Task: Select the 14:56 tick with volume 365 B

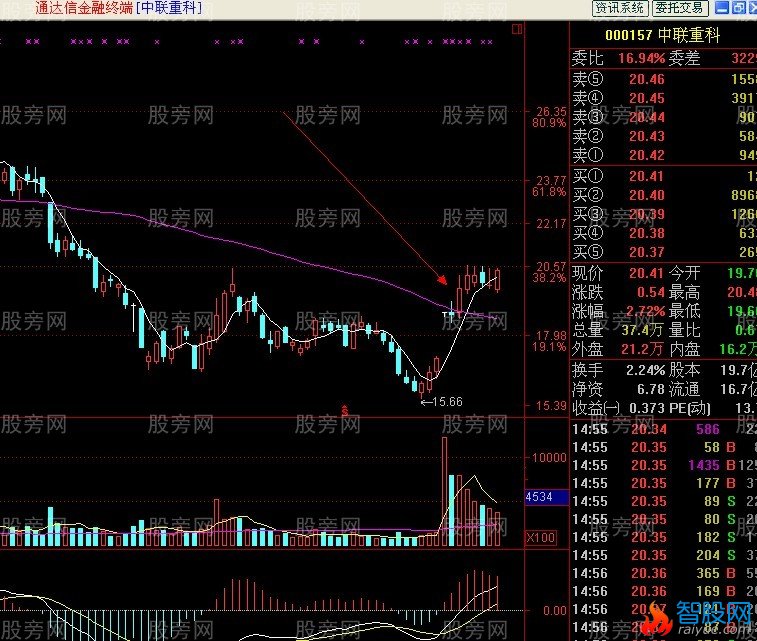Action: click(664, 573)
